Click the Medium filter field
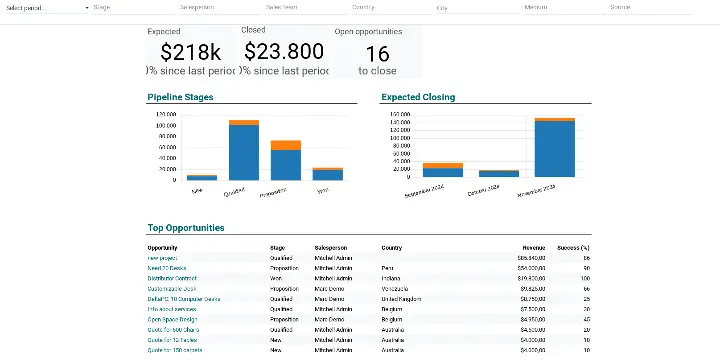 click(564, 8)
